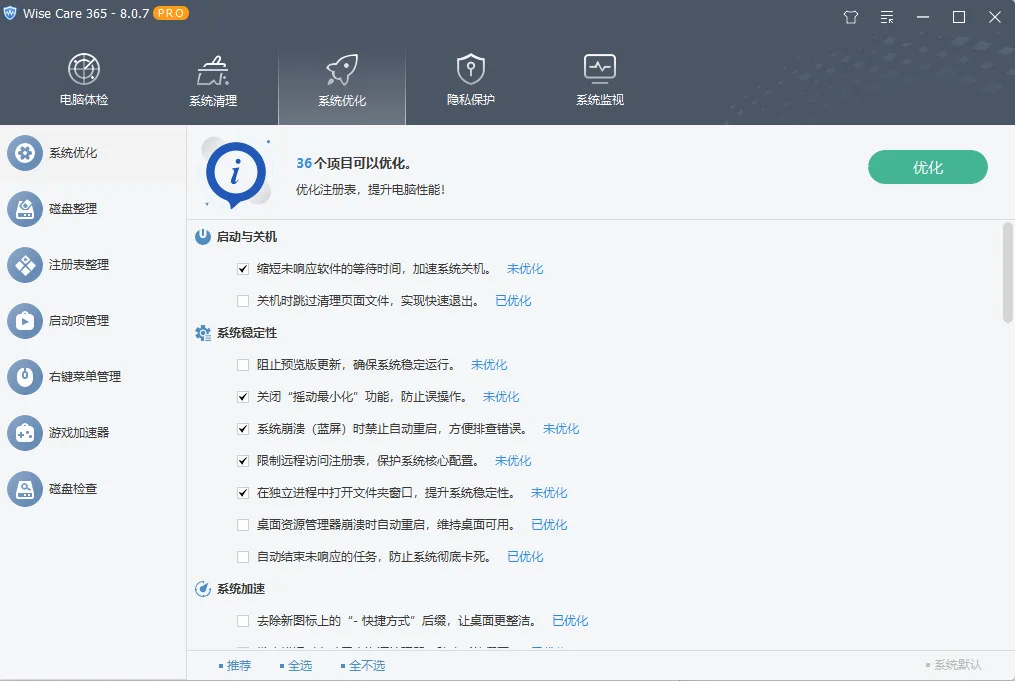Open the title bar menu list icon
Image resolution: width=1015 pixels, height=681 pixels.
(887, 17)
